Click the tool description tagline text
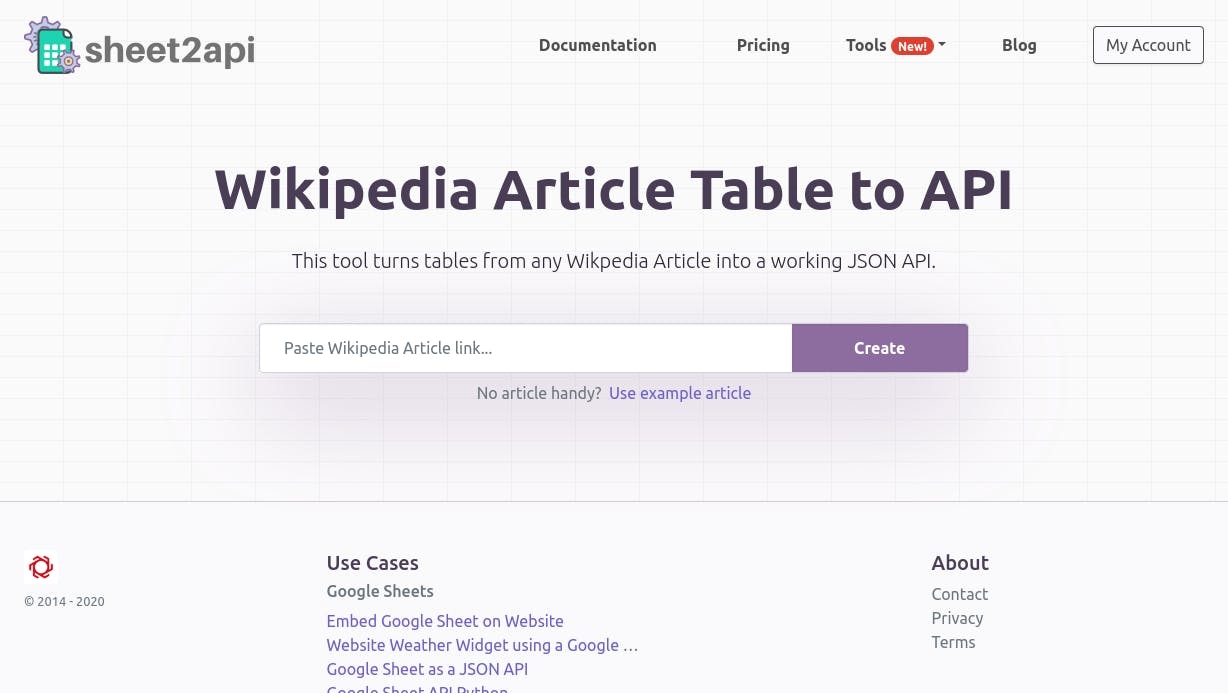The width and height of the screenshot is (1228, 693). [x=614, y=261]
